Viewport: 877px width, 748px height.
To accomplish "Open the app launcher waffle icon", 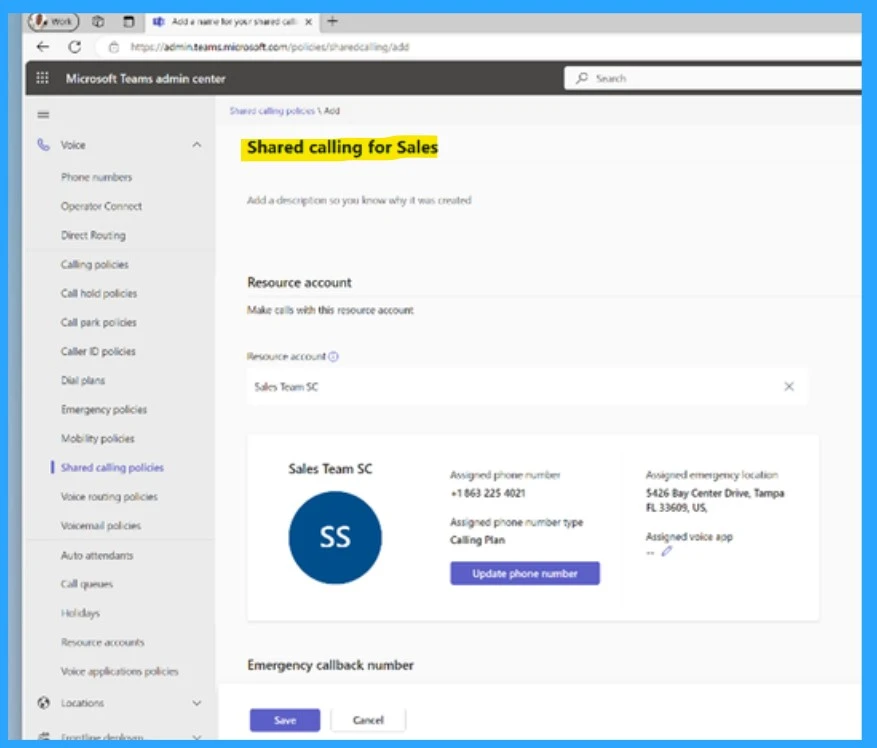I will click(x=43, y=78).
